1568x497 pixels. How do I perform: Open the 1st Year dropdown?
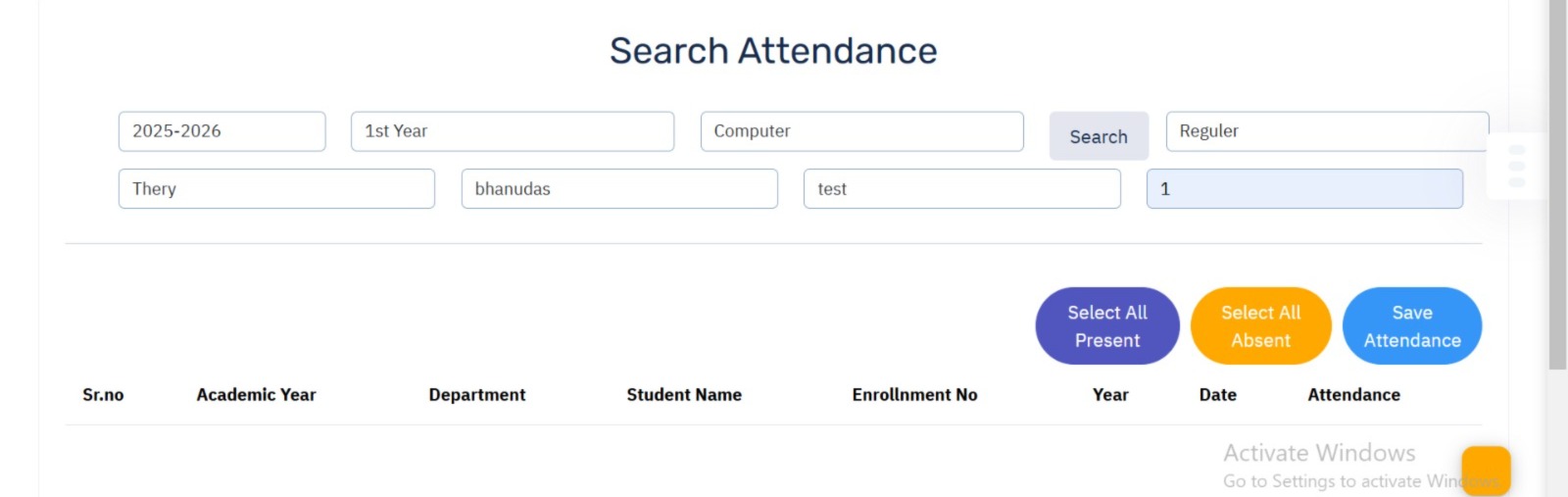point(512,131)
